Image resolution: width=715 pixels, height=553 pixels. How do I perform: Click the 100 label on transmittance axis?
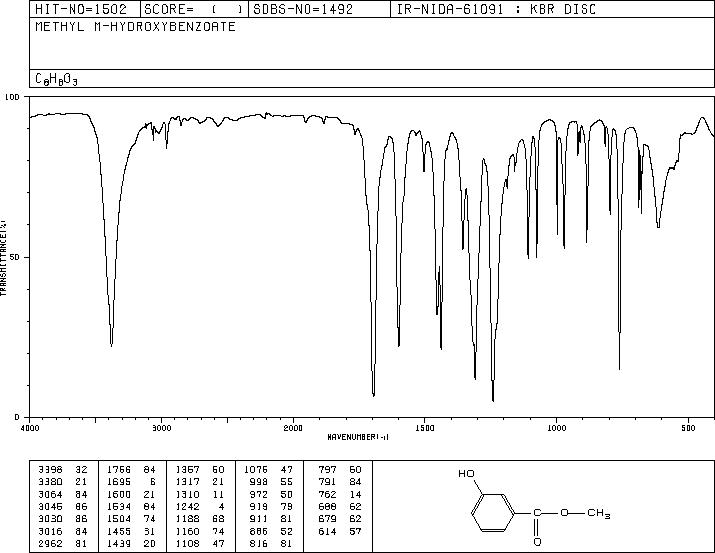coord(12,97)
